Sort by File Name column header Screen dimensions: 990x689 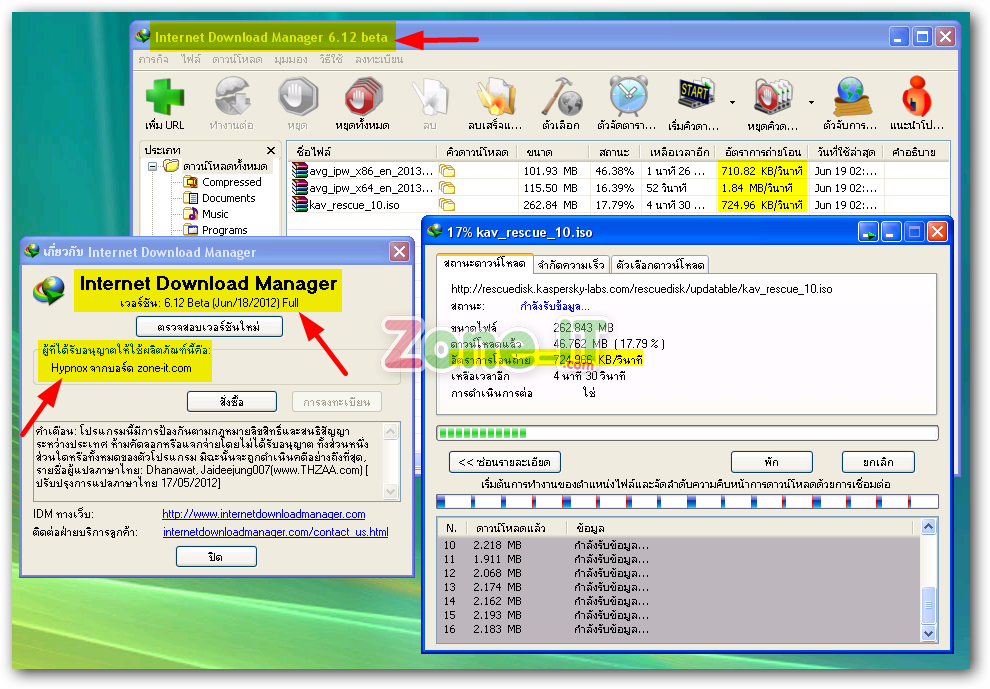tap(362, 152)
